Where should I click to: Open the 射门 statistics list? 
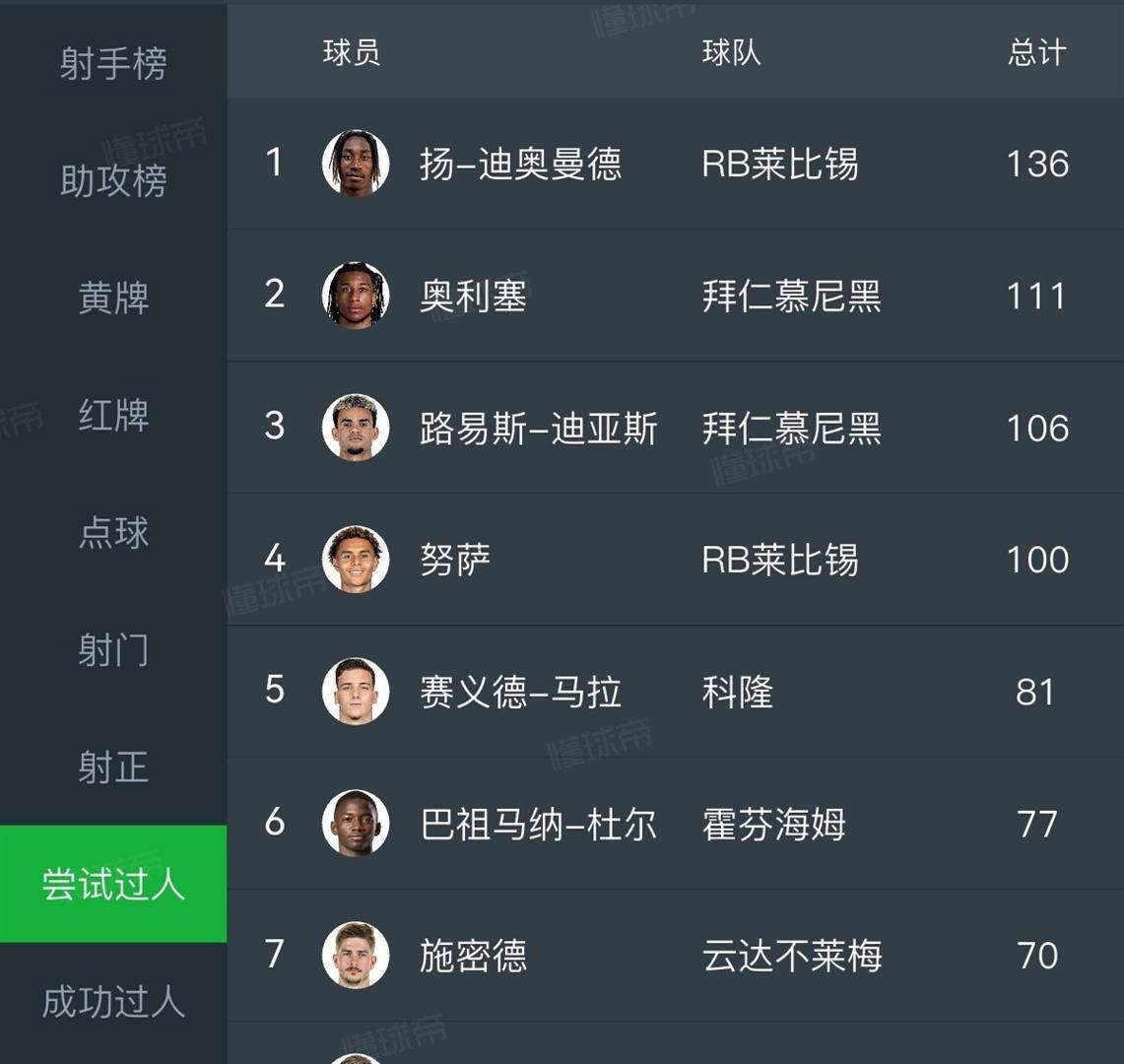click(x=111, y=651)
